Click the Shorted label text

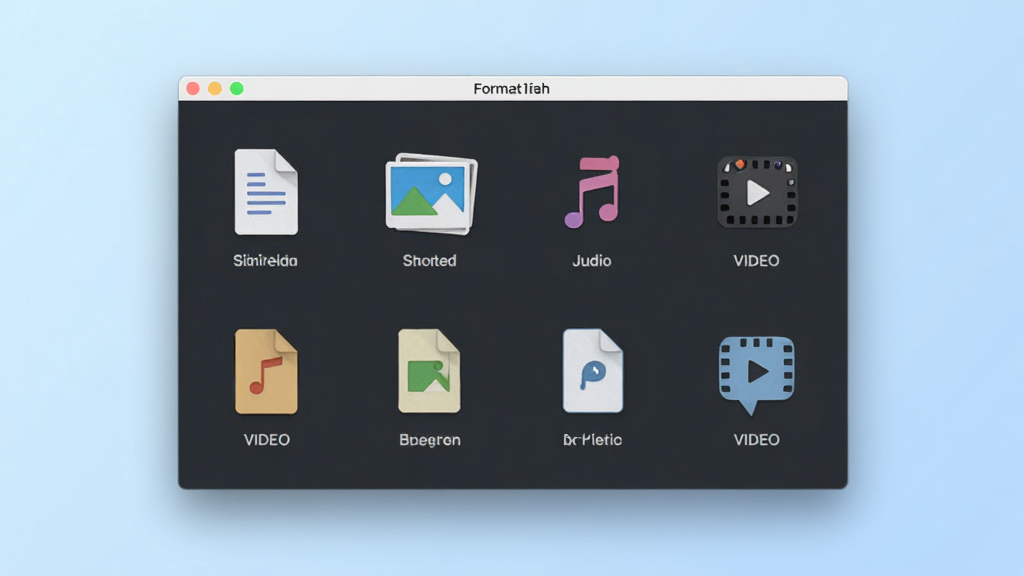(x=429, y=261)
